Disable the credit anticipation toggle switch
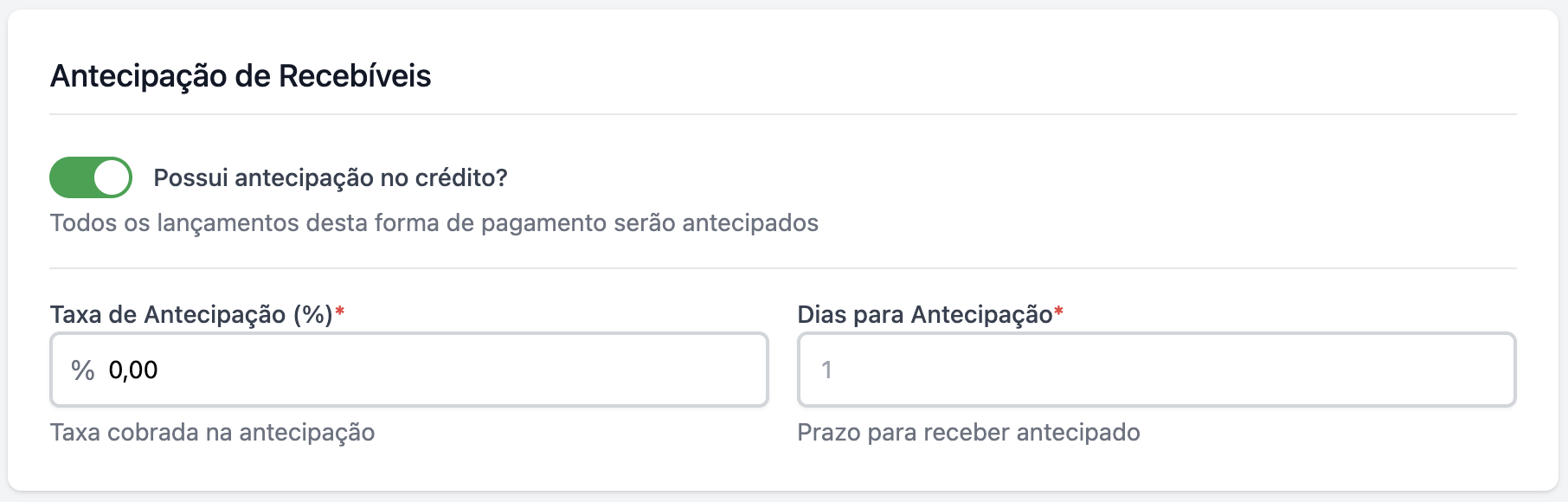The width and height of the screenshot is (1568, 502). pyautogui.click(x=91, y=177)
